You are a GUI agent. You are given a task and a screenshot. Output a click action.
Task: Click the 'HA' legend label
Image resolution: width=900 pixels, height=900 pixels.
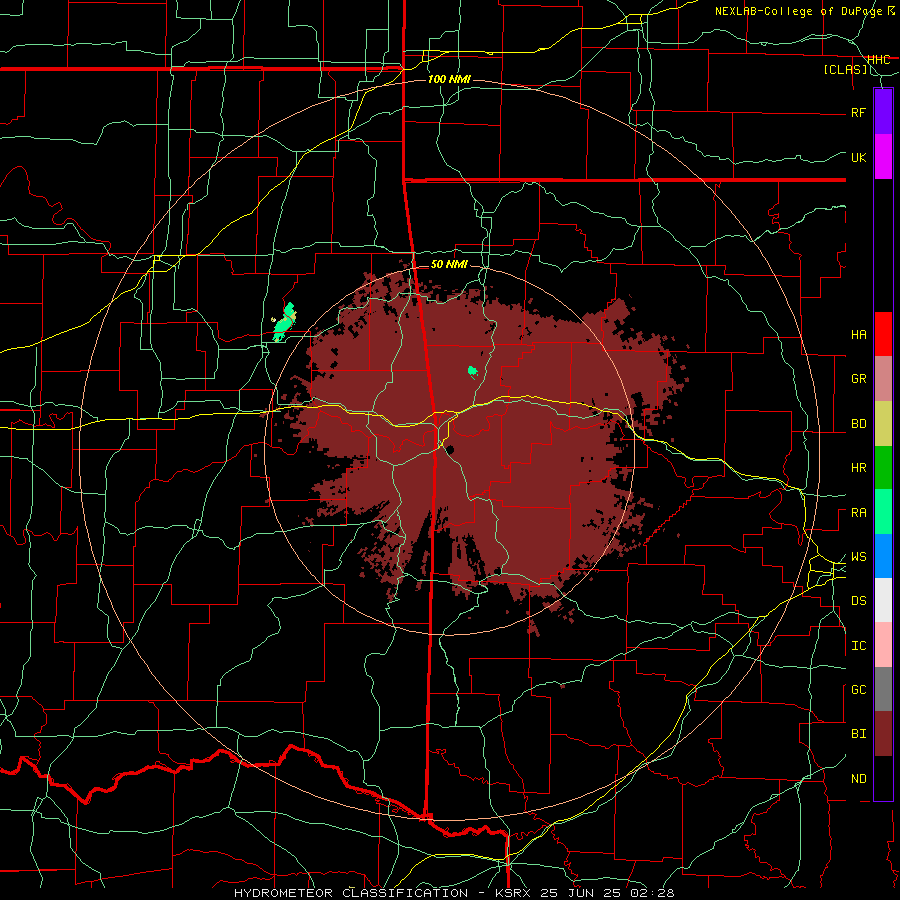pyautogui.click(x=859, y=335)
